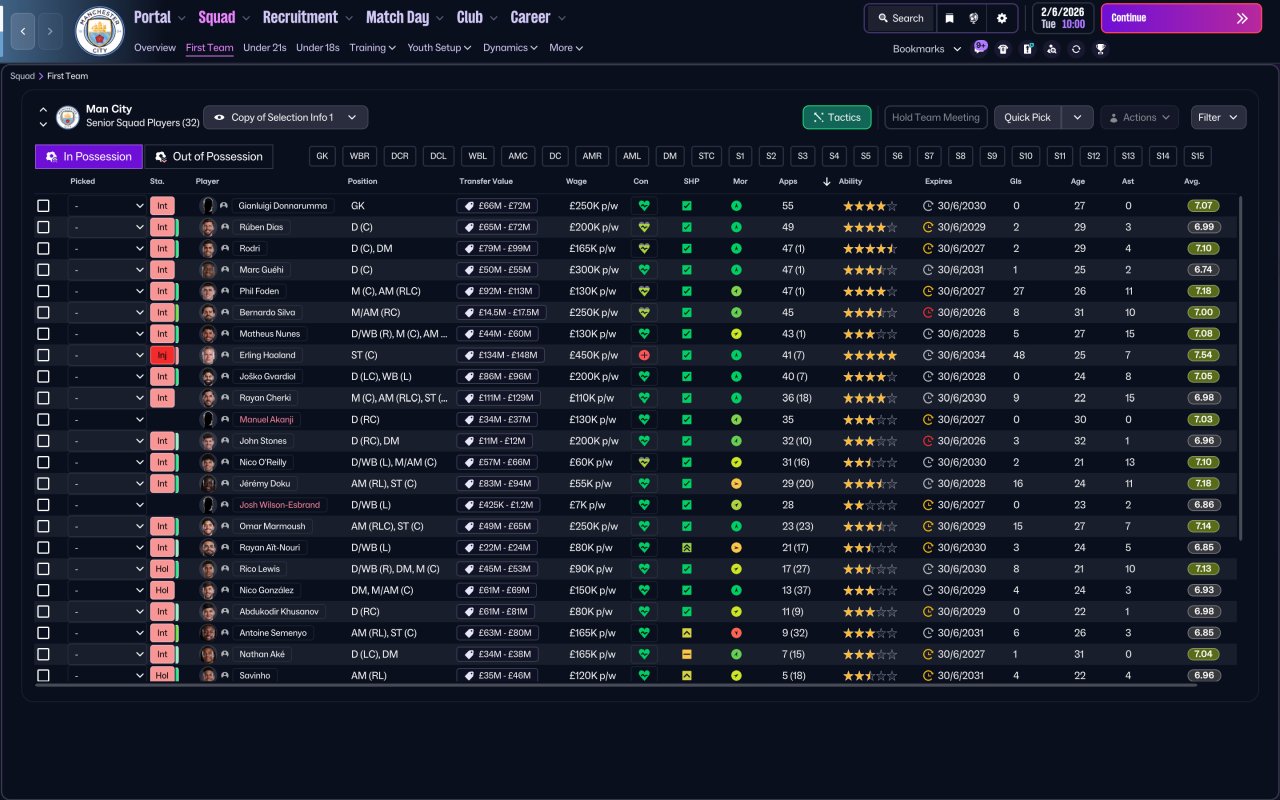Open the Picked dropdown for Marc Guéhi

pyautogui.click(x=107, y=270)
